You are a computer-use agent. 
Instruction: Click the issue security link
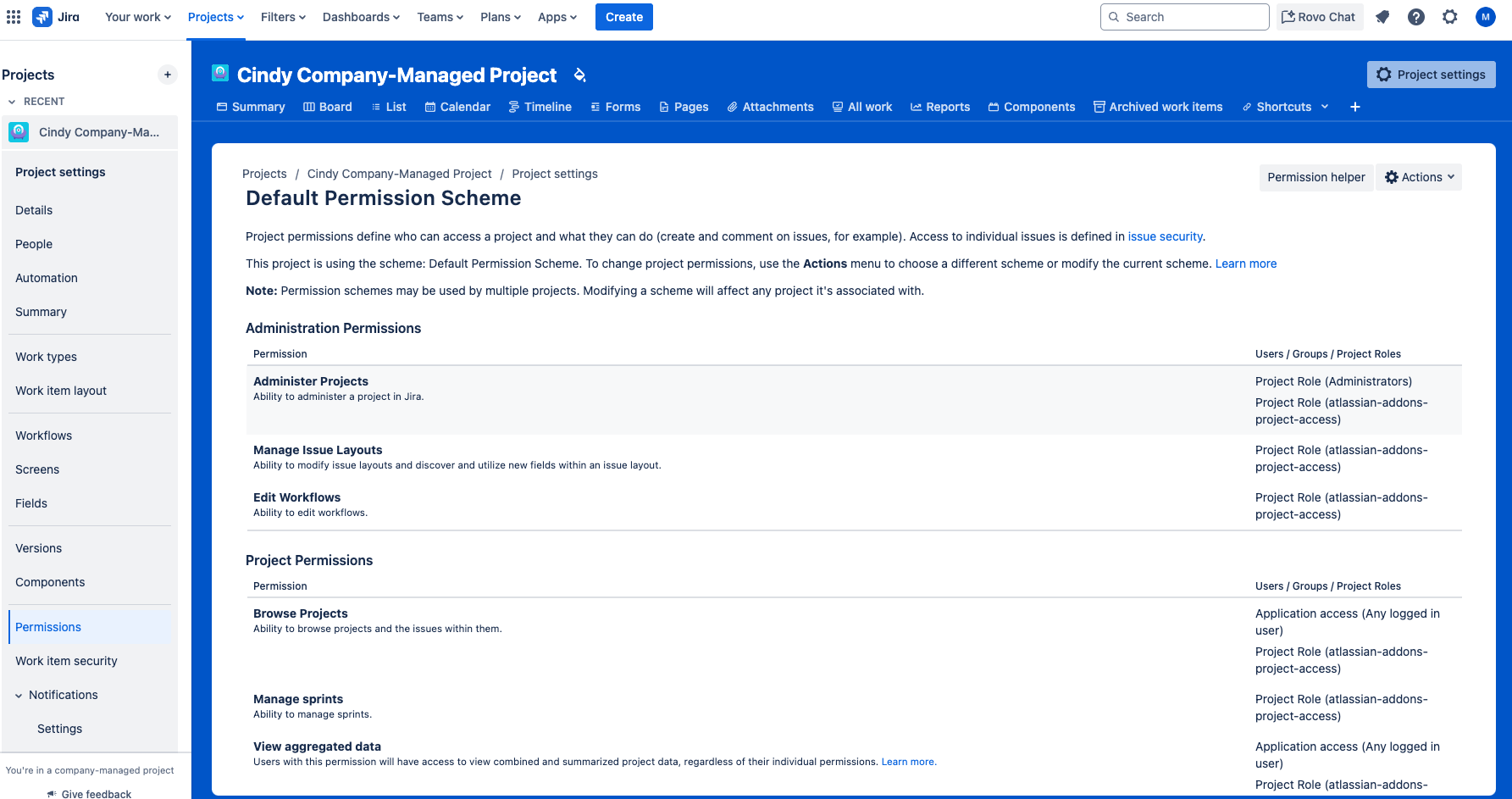pos(1165,236)
